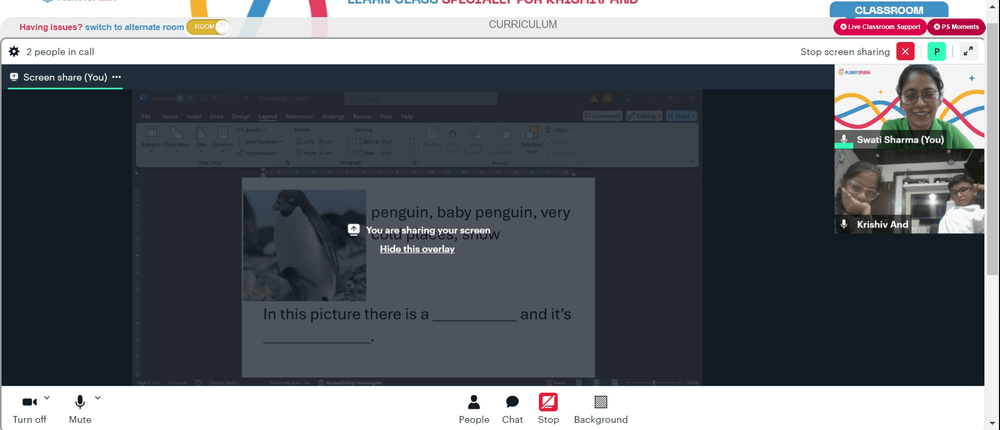Open the Comments pane in Word
The width and height of the screenshot is (1000, 430).
(602, 116)
